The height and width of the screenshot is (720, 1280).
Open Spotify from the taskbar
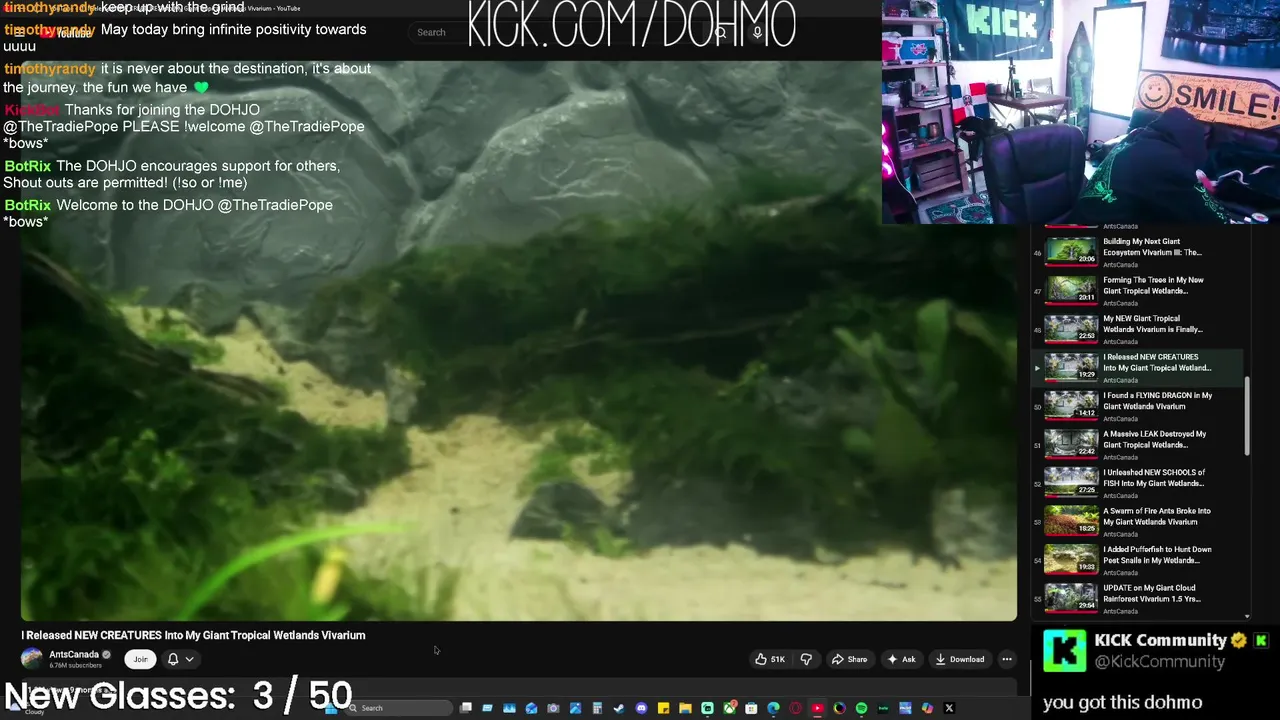(x=861, y=708)
